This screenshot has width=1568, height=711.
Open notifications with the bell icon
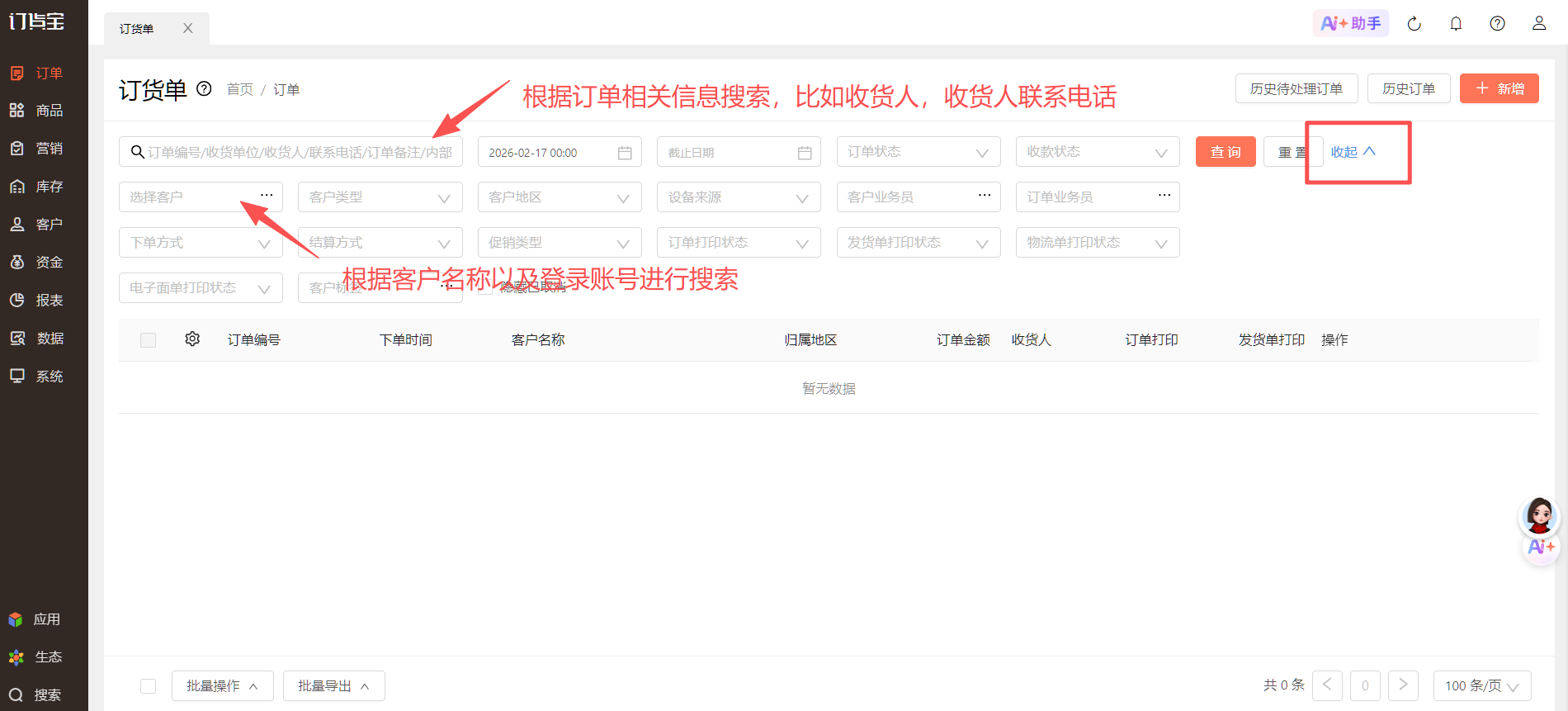pos(1456,24)
